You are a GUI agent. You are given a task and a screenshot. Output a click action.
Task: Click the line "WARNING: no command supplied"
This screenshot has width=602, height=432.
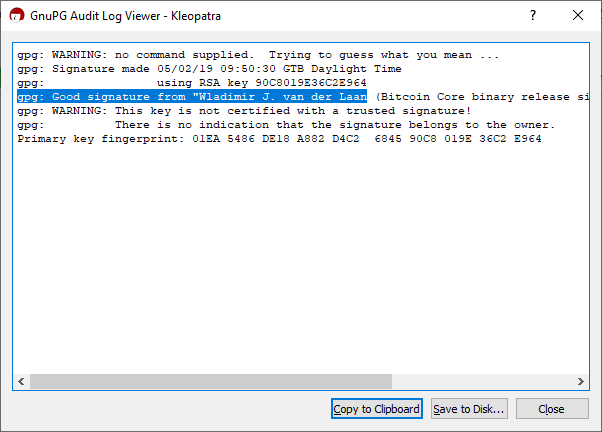click(258, 55)
